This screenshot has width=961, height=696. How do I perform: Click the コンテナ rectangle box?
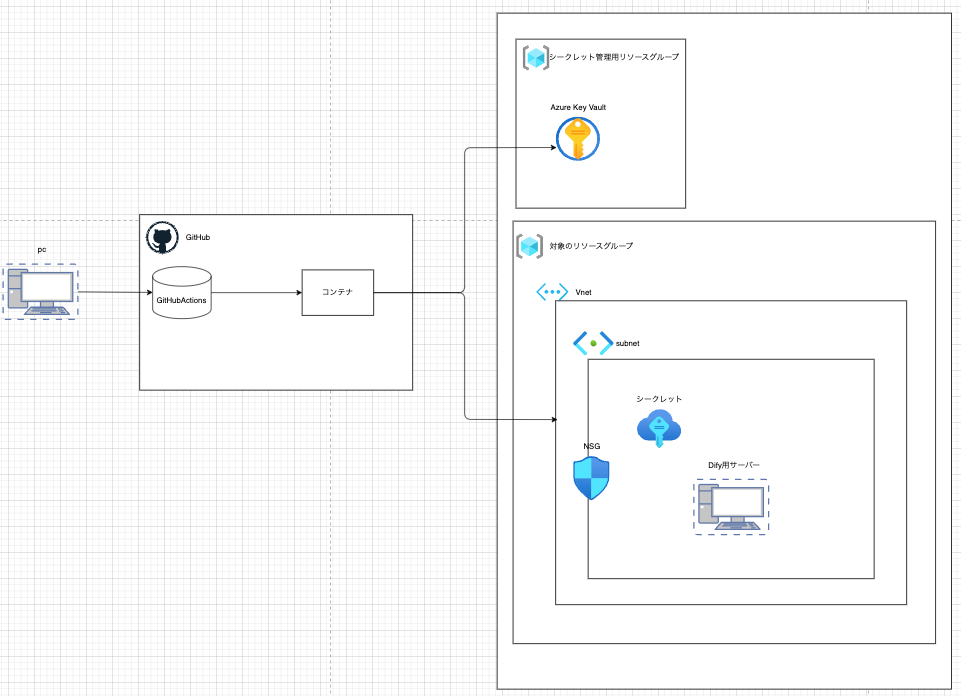tap(337, 292)
